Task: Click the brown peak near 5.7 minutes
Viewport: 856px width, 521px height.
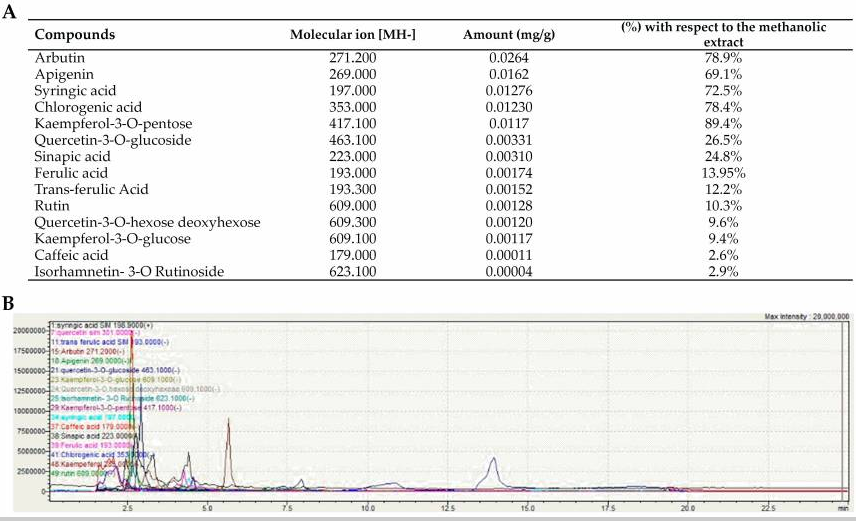Action: click(228, 424)
